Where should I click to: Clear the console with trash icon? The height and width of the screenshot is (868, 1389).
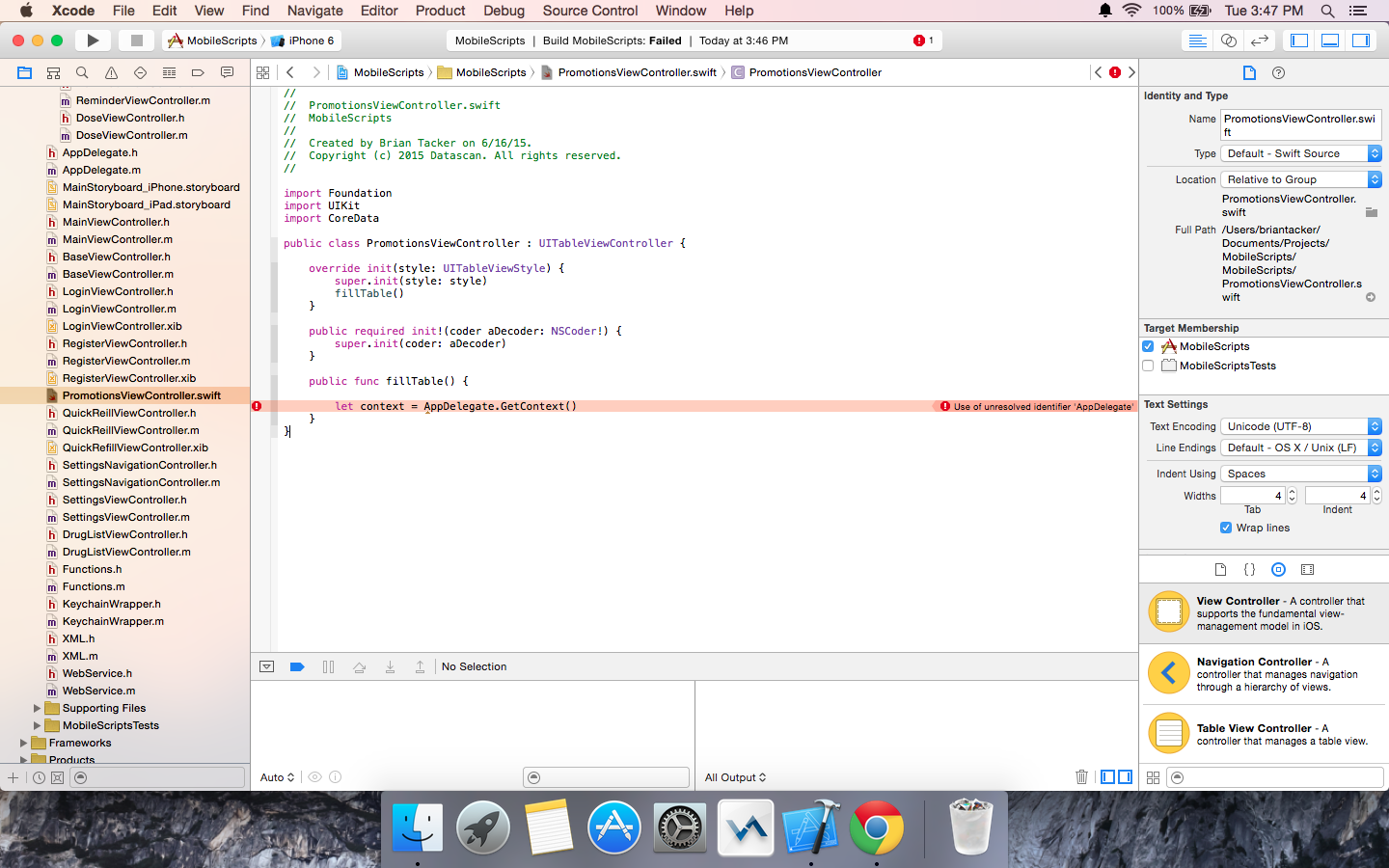point(1081,777)
